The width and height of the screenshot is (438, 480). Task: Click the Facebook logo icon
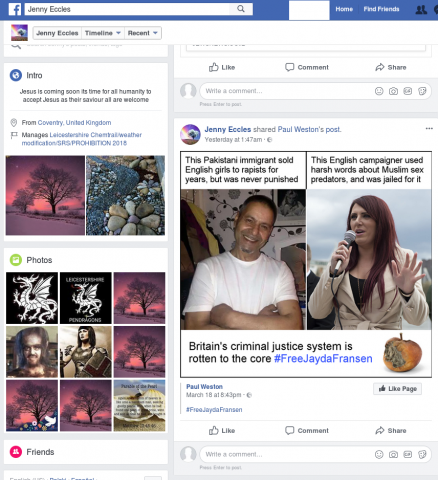pyautogui.click(x=15, y=9)
